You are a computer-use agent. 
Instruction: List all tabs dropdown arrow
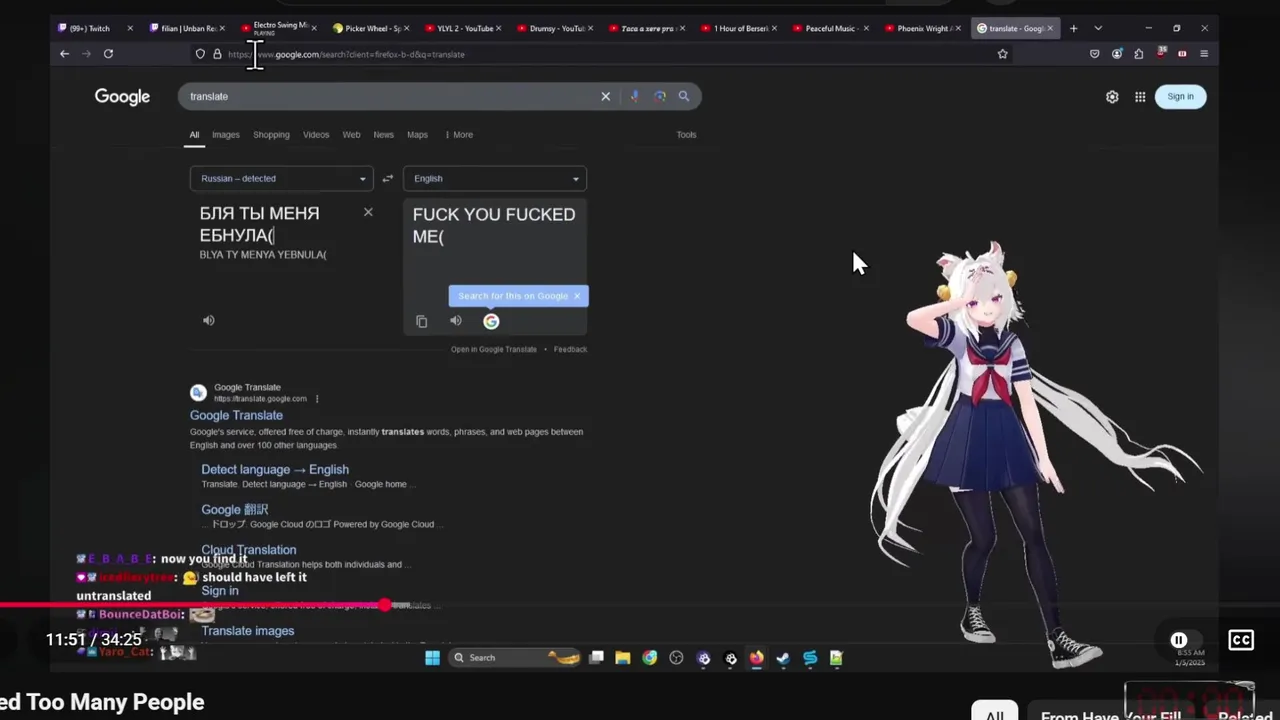[x=1098, y=28]
